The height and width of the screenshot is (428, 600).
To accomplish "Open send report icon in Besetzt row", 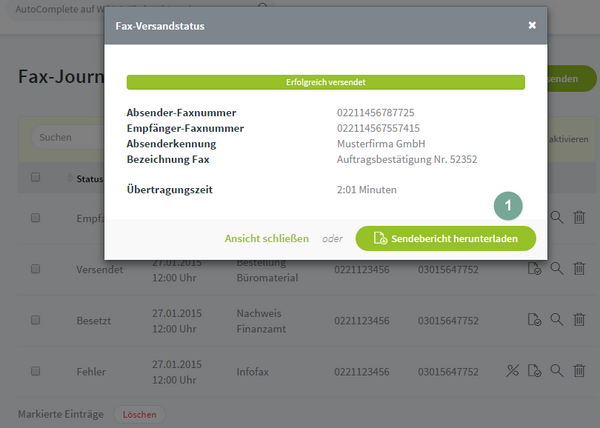I will [x=534, y=319].
